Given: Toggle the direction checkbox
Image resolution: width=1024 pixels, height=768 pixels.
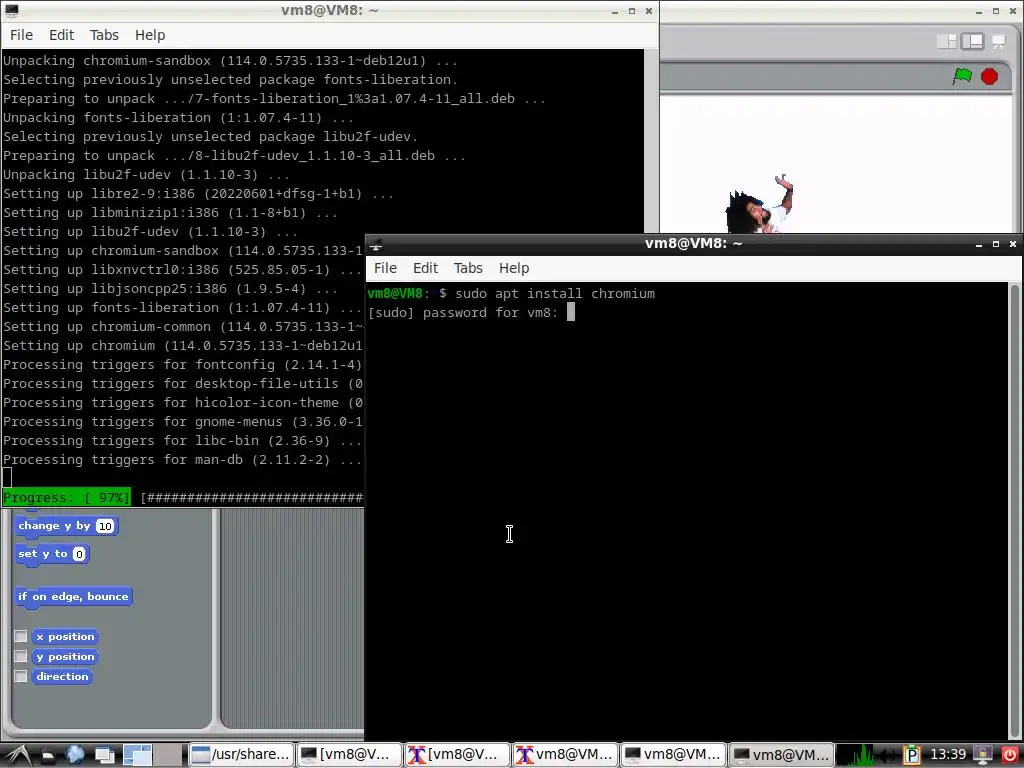Looking at the screenshot, I should click(21, 676).
